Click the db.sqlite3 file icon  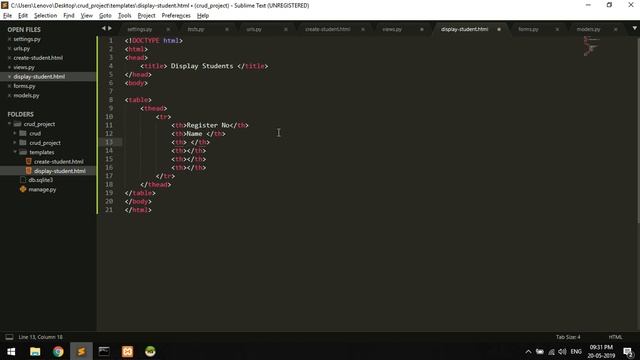click(23, 180)
